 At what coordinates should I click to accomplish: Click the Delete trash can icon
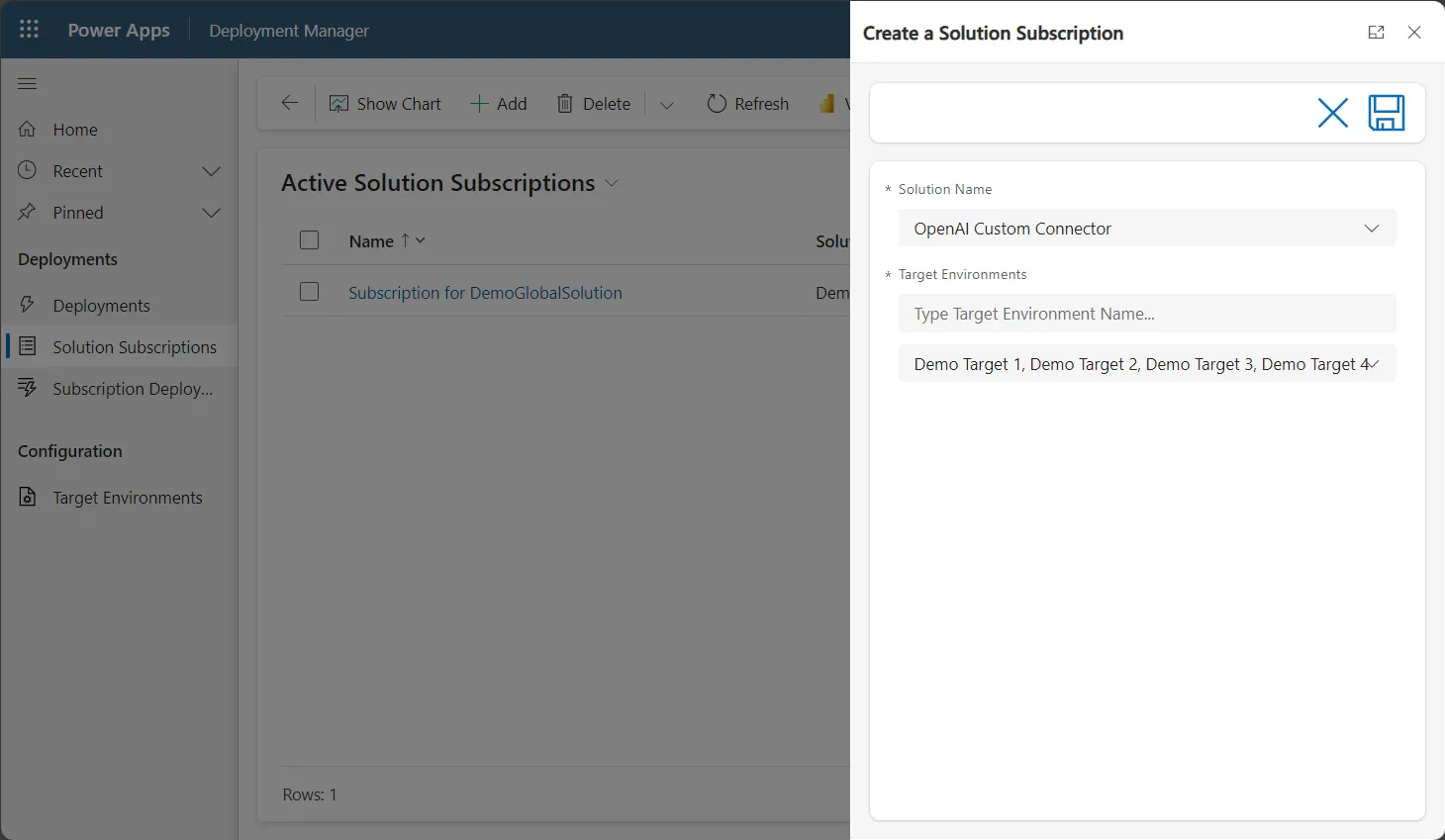(x=565, y=104)
